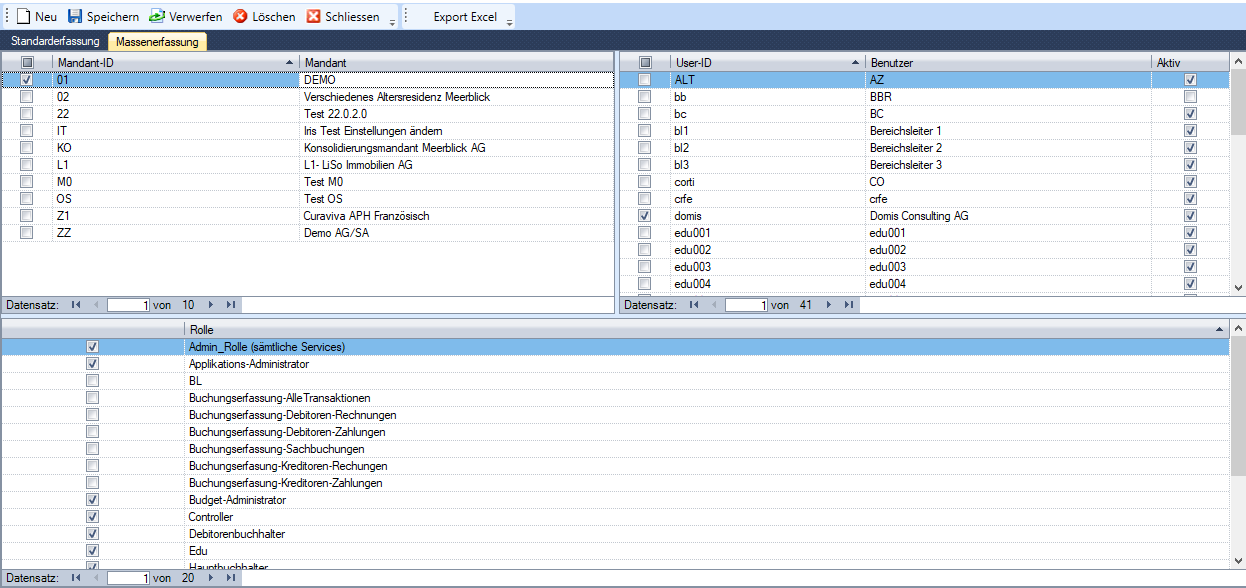Discard changes with Verwerfen icon
The image size is (1246, 588).
tap(157, 17)
